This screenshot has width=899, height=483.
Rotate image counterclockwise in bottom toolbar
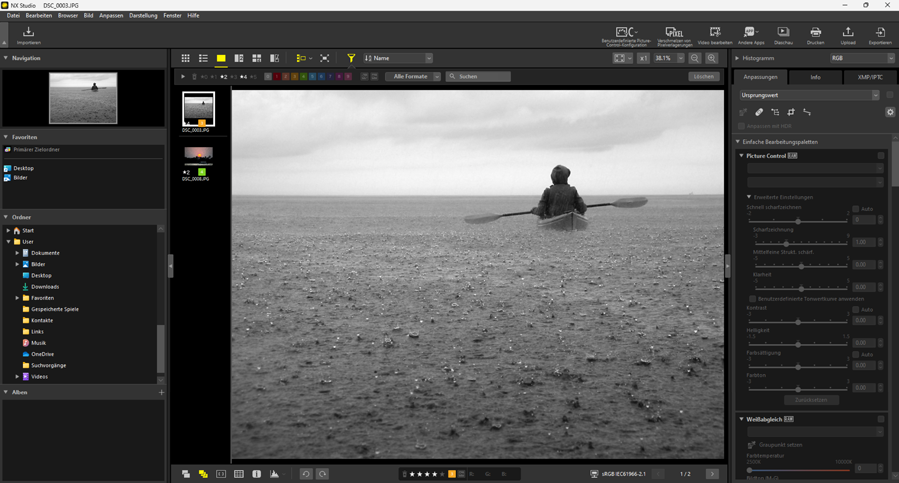tap(306, 474)
